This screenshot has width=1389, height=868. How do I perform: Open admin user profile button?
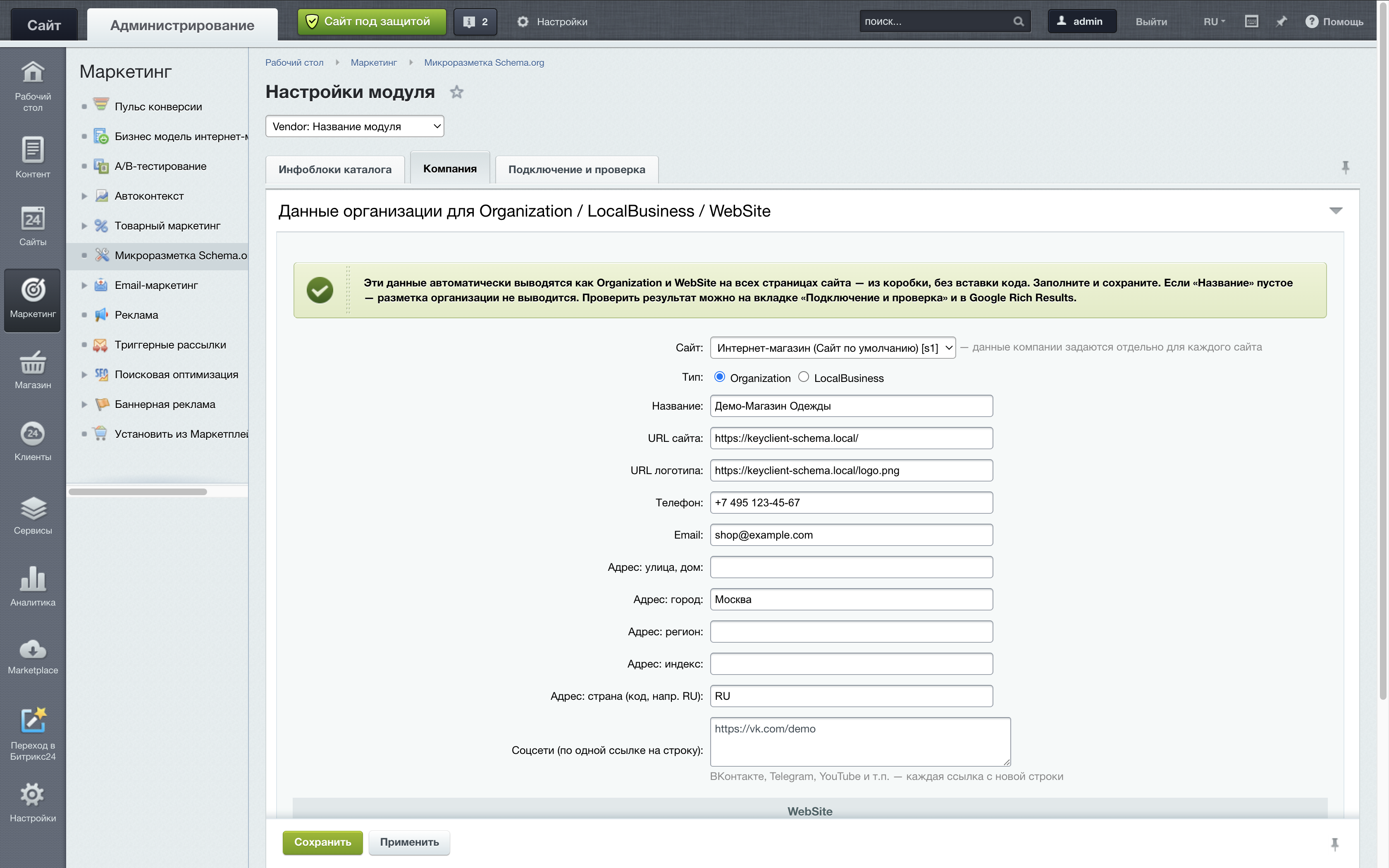pyautogui.click(x=1082, y=21)
